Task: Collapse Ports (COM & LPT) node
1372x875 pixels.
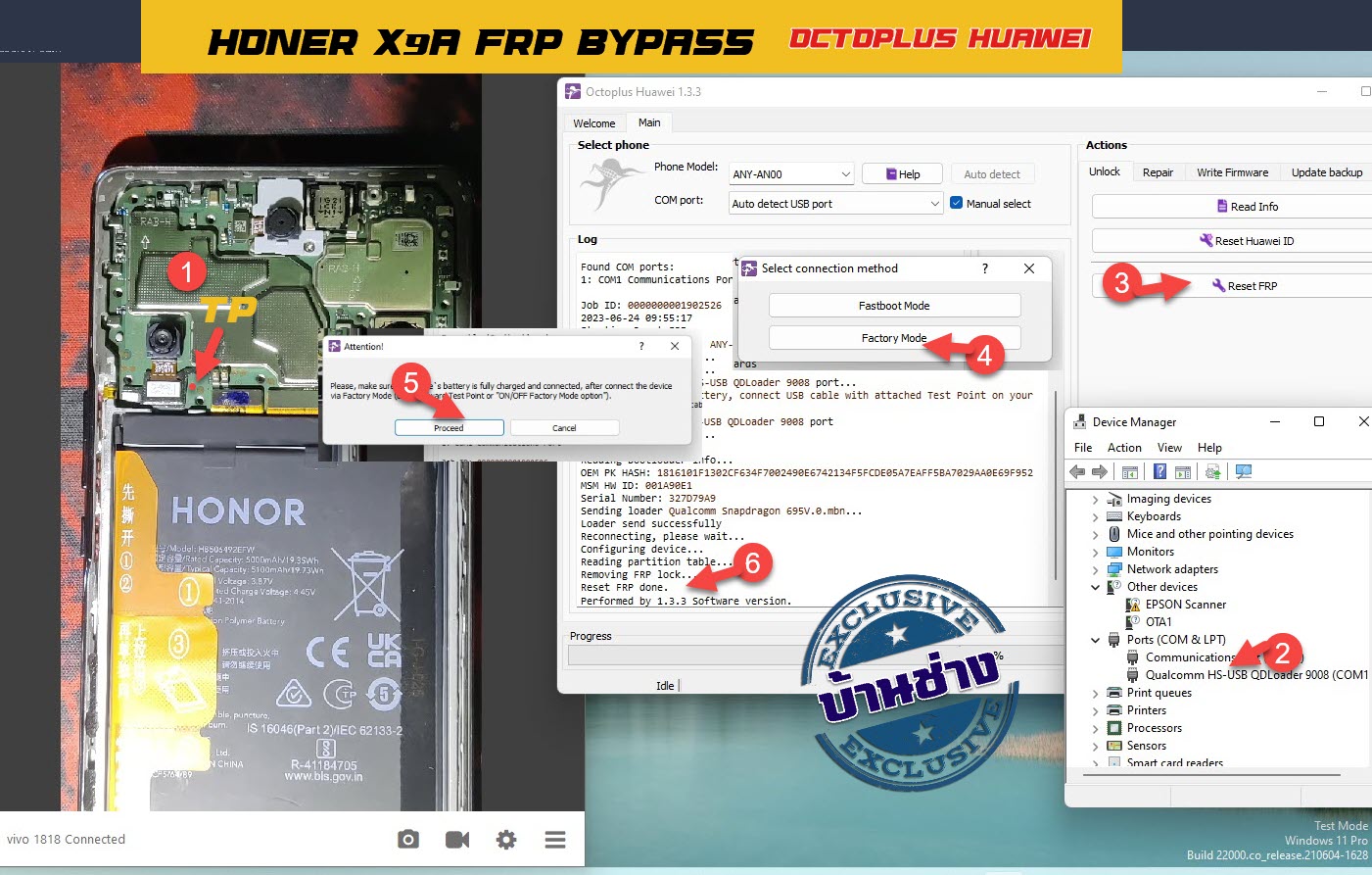Action: [1095, 640]
